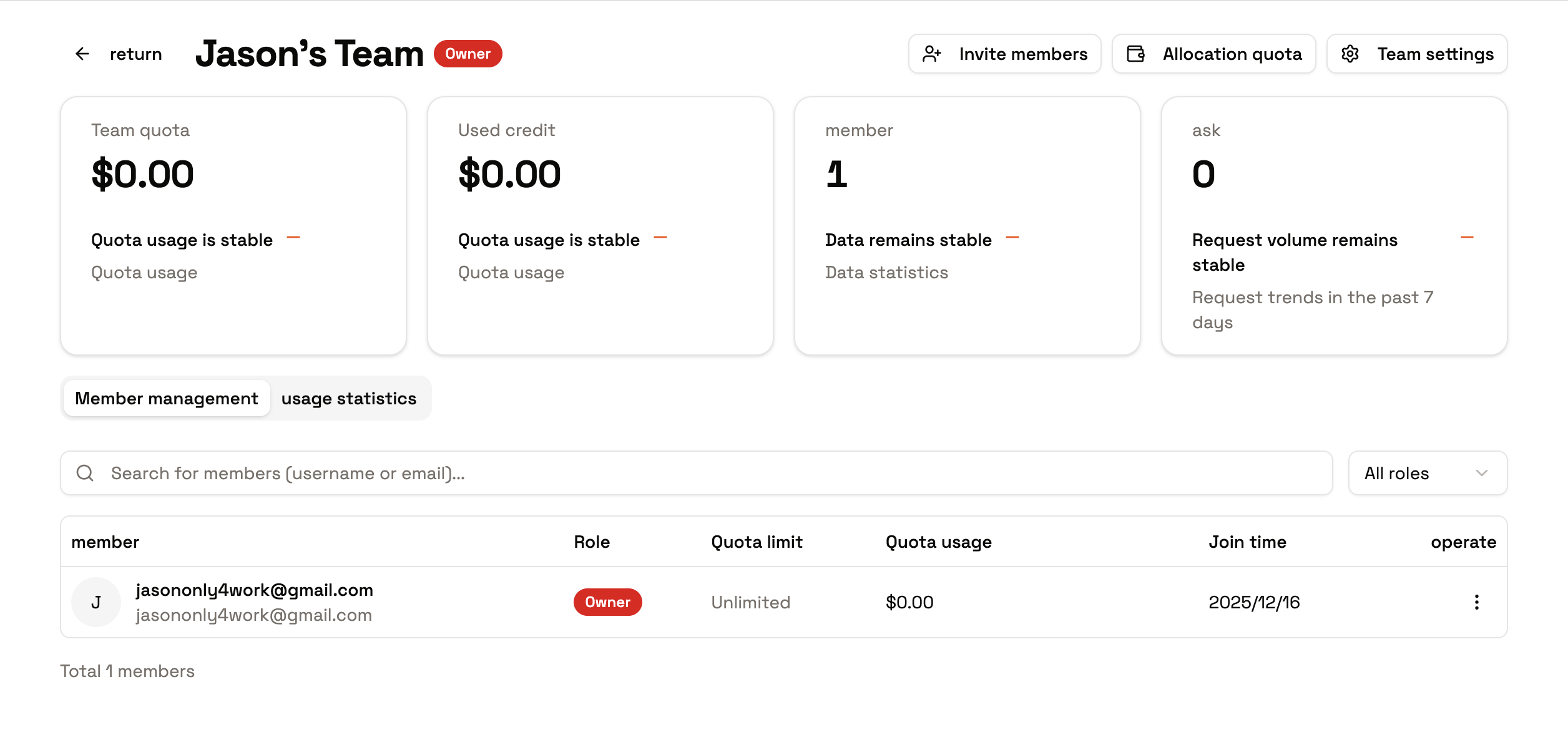1568x745 pixels.
Task: Click the Quota usage column header
Action: coord(938,542)
